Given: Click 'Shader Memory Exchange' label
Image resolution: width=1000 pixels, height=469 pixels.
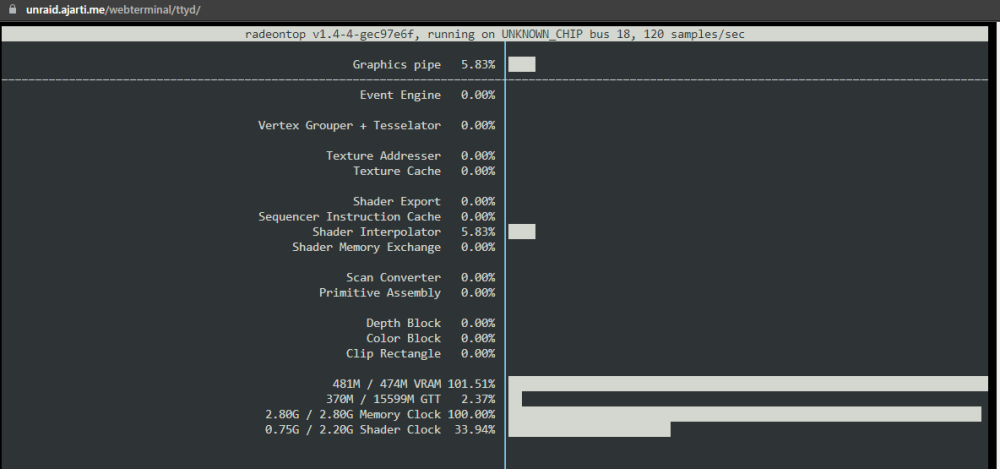Looking at the screenshot, I should pos(366,247).
